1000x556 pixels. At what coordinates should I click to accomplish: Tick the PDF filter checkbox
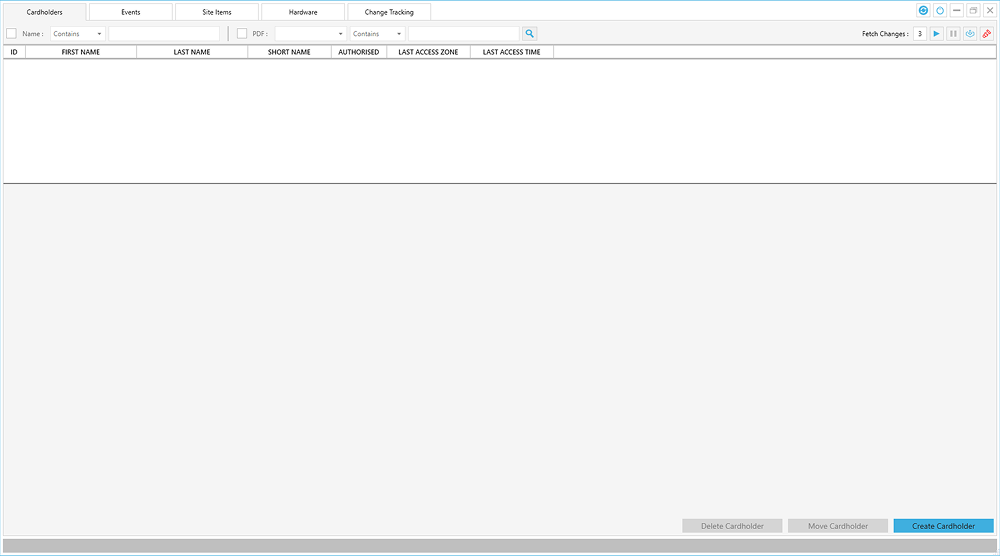tap(242, 34)
